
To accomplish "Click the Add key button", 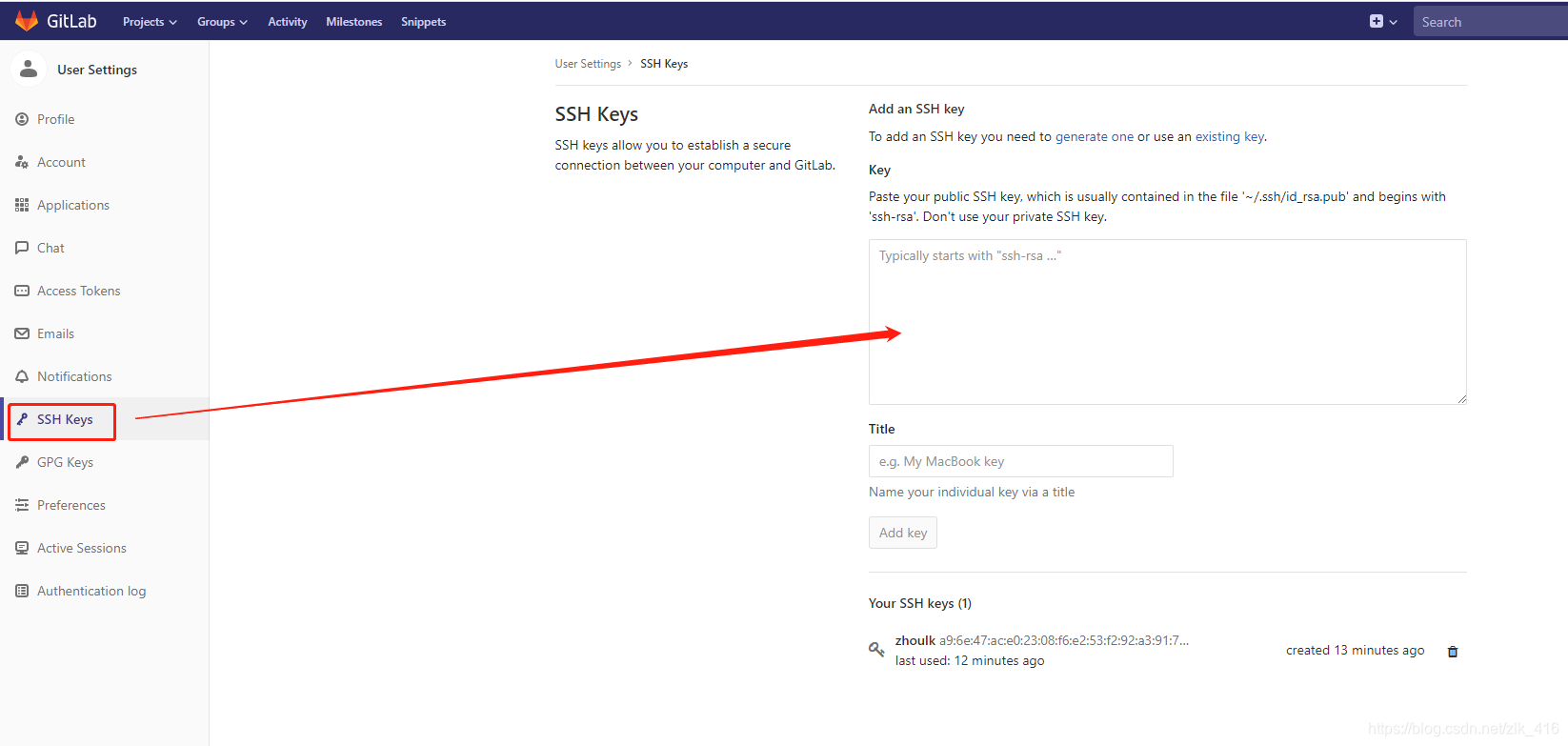I will [903, 533].
